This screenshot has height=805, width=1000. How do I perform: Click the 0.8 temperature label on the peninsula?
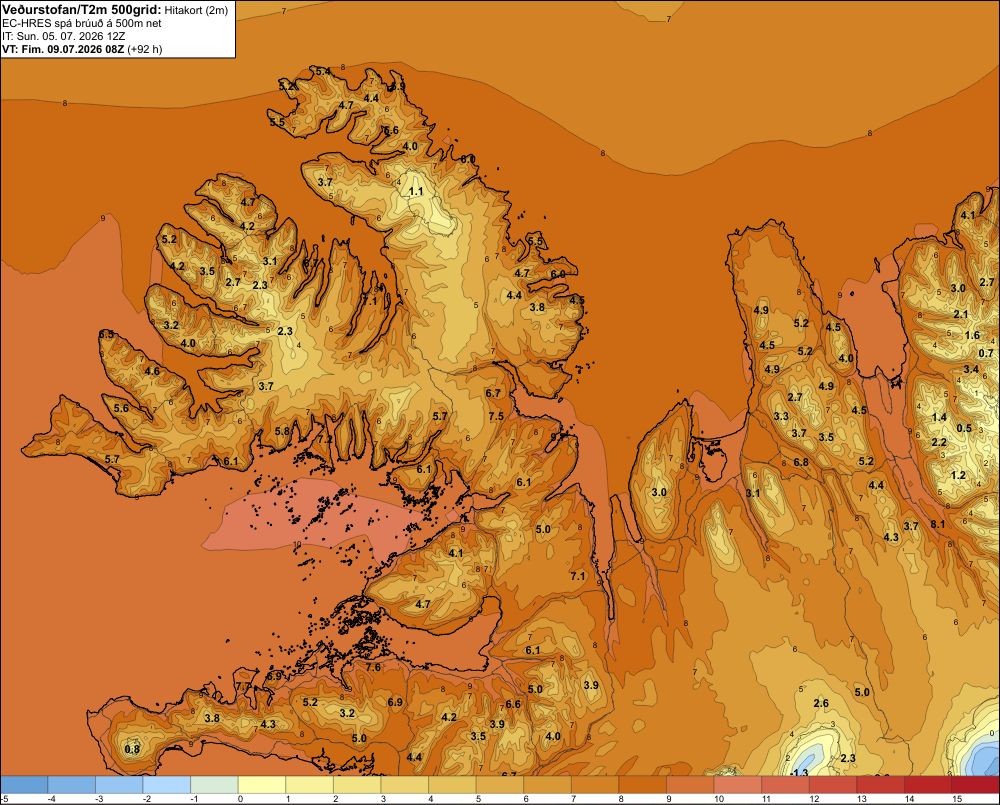pyautogui.click(x=132, y=749)
